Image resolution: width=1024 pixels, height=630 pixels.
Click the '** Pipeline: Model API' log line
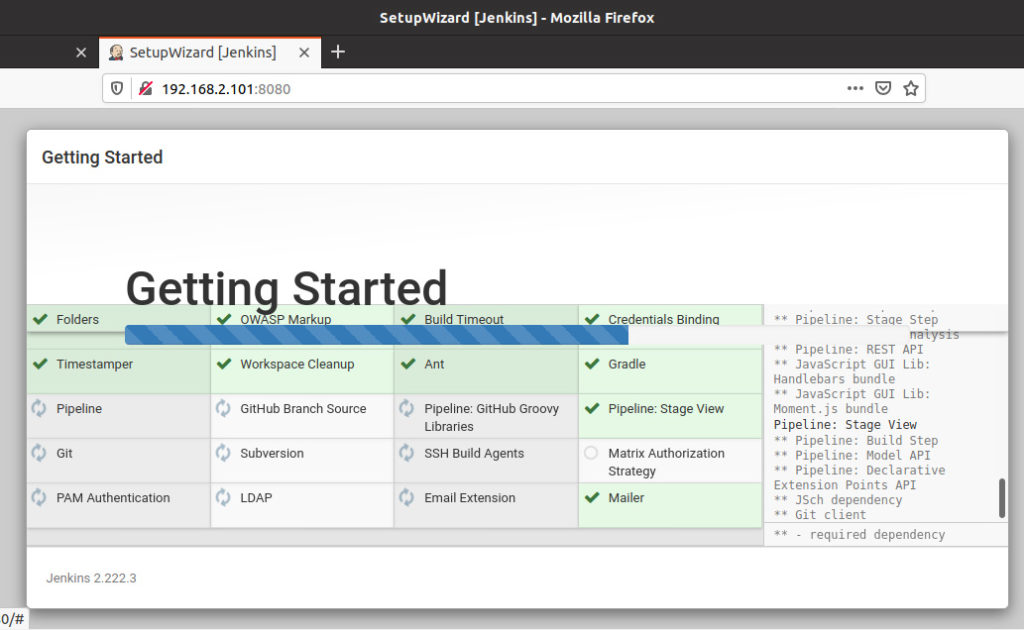tap(852, 455)
